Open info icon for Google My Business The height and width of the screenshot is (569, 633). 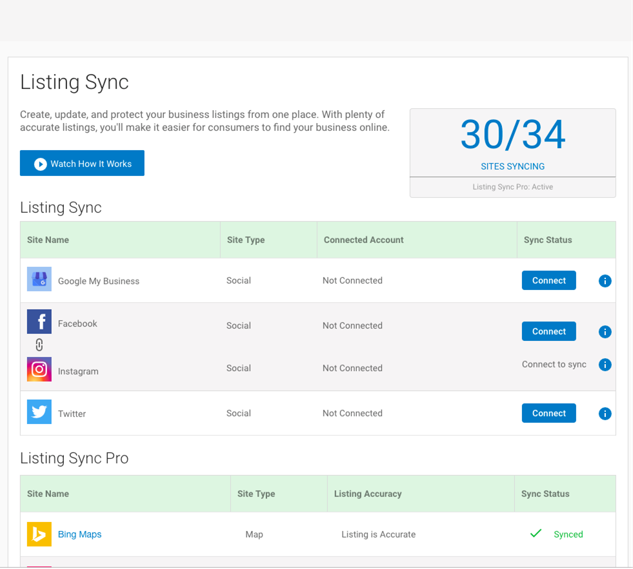click(604, 281)
